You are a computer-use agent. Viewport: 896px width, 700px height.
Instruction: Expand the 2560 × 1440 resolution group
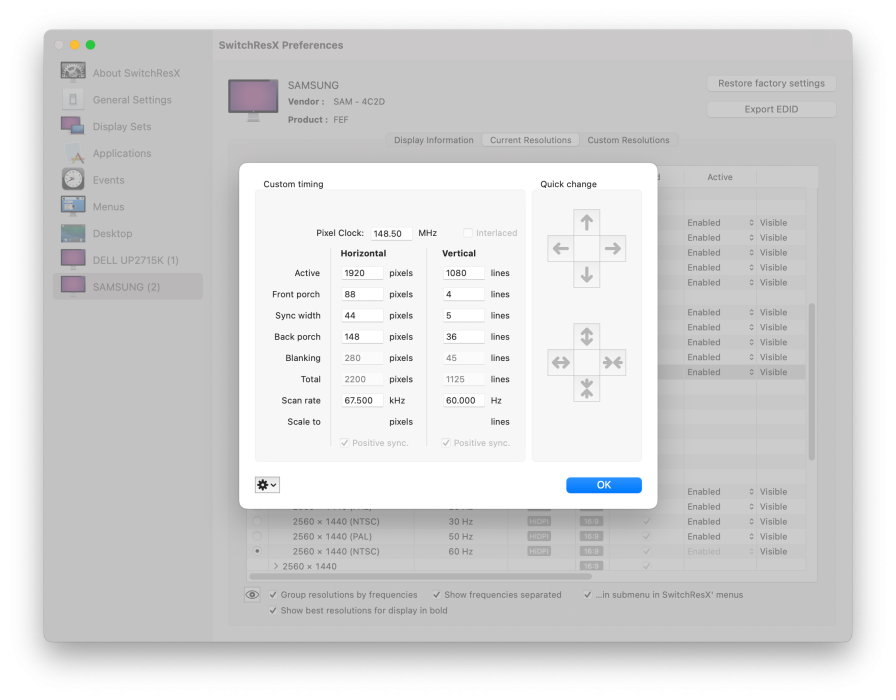point(276,566)
